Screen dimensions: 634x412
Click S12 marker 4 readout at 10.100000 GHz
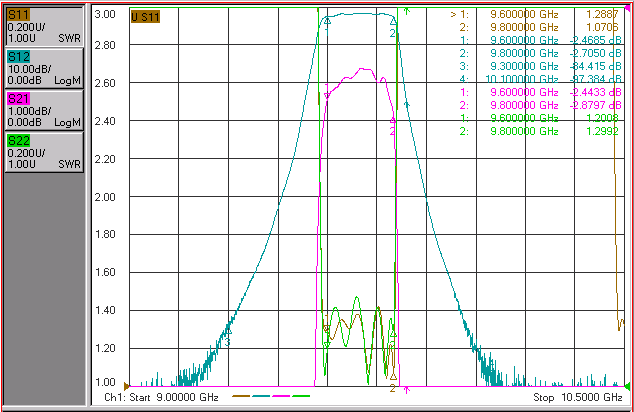tap(540, 79)
